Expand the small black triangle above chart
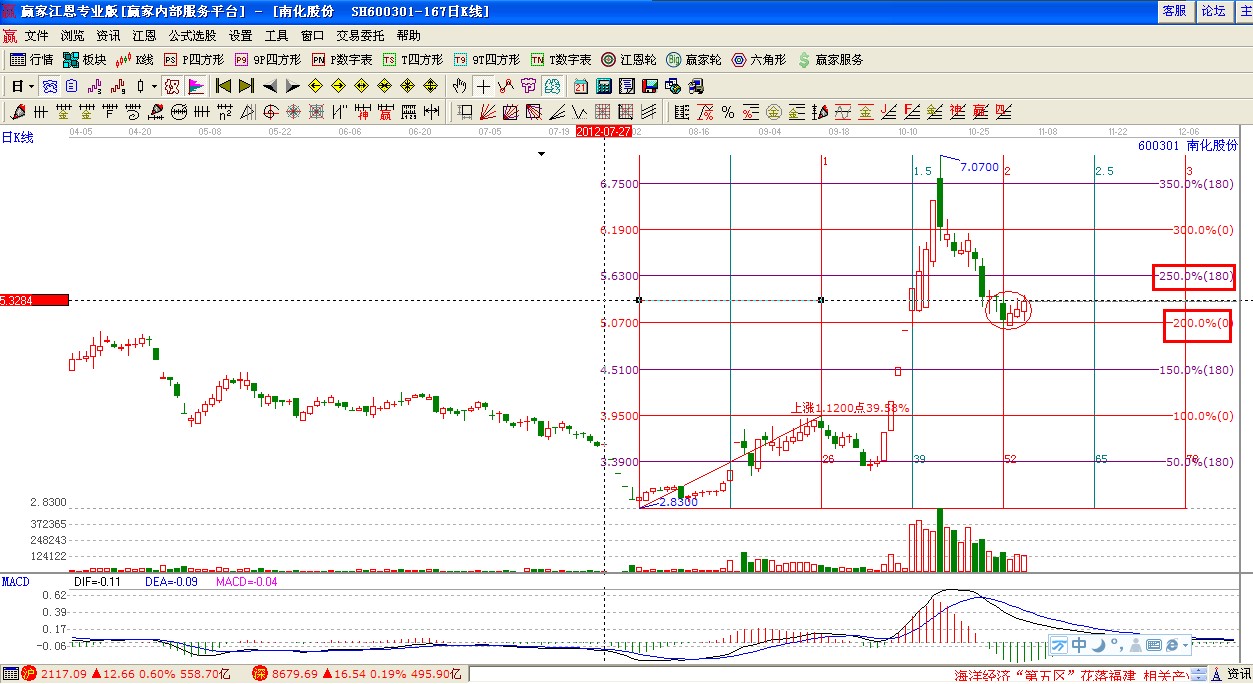 (x=541, y=154)
